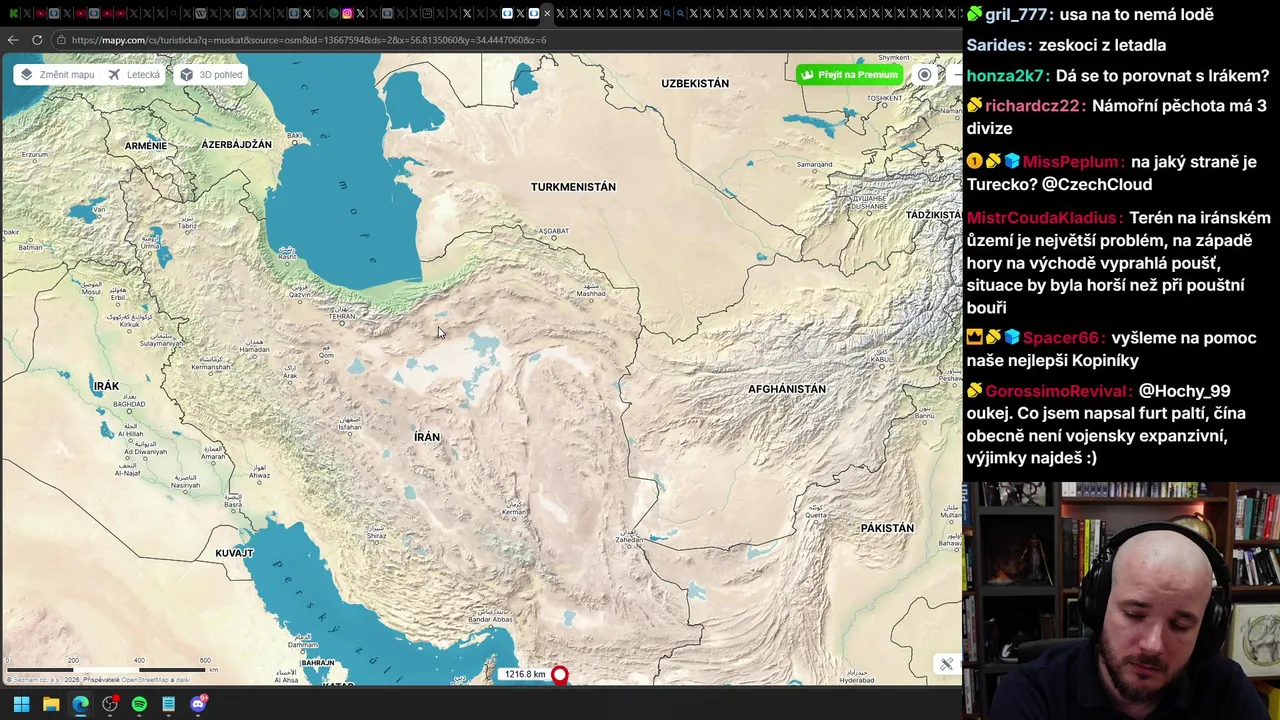Select Mashhad city label on the map
Screen dimensions: 1280x720
click(590, 291)
